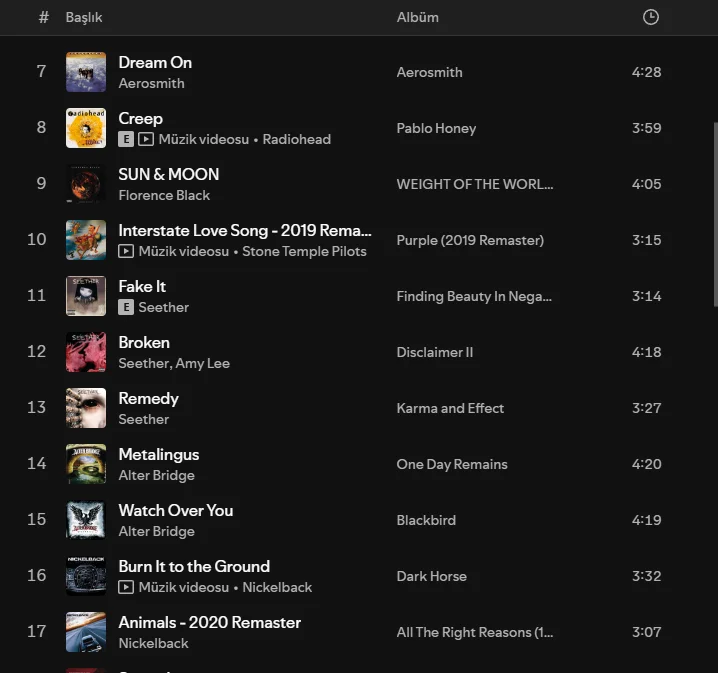Viewport: 718px width, 673px height.
Task: Click Burn It to the Ground cover thumbnail
Action: 86,576
